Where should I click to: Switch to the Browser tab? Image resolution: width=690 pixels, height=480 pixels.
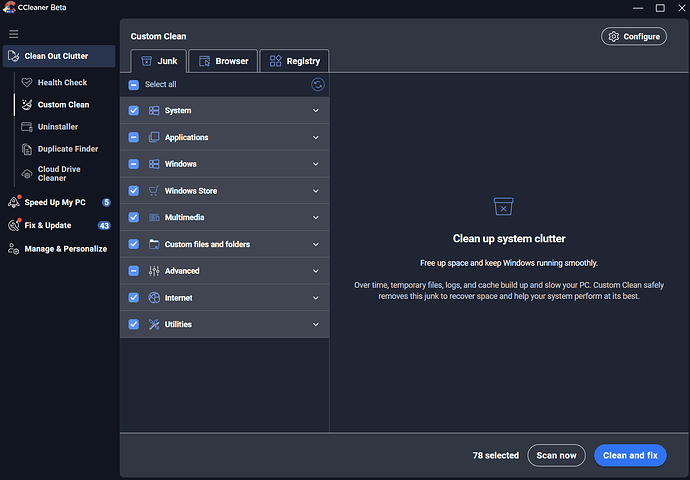[224, 61]
